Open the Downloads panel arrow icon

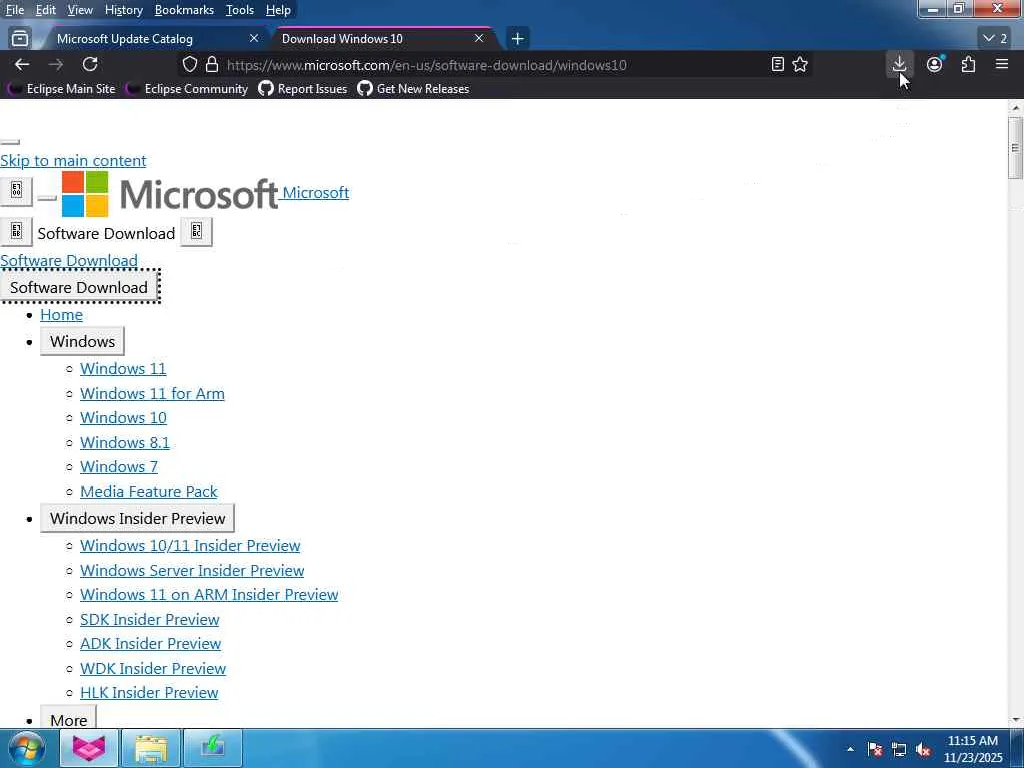899,64
